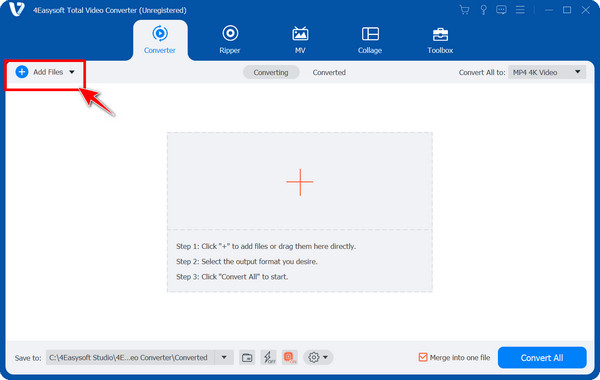Screen dimensions: 600x380
Task: Switch to the Collage tab
Action: 370,40
